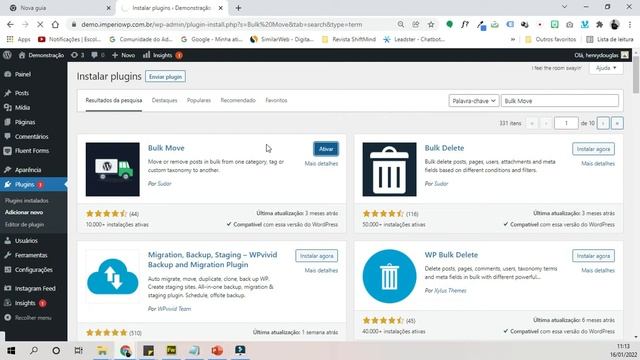Bookmark this page with the star icon
Screen dimensions: 640x360
pos(431,24)
